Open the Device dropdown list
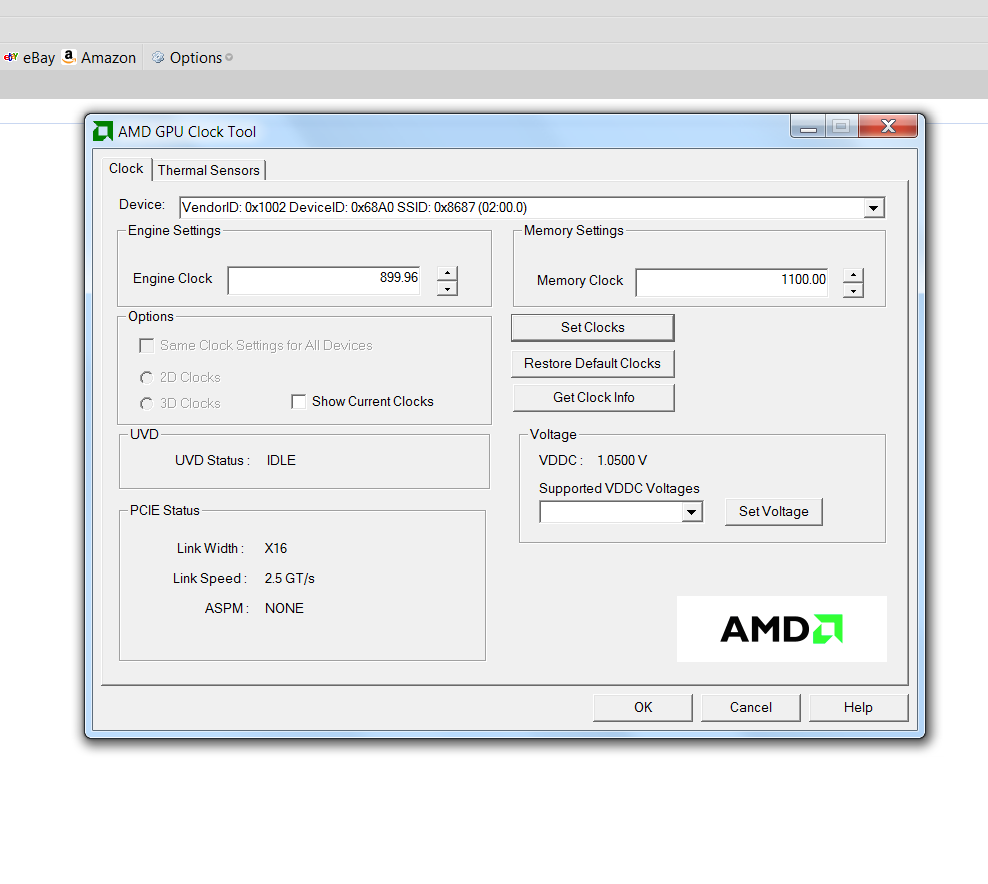The height and width of the screenshot is (884, 988). click(x=873, y=208)
